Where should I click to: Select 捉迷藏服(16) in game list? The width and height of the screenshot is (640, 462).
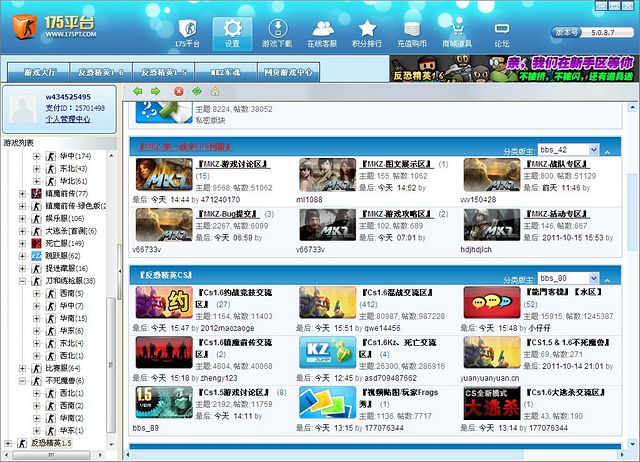tap(66, 268)
